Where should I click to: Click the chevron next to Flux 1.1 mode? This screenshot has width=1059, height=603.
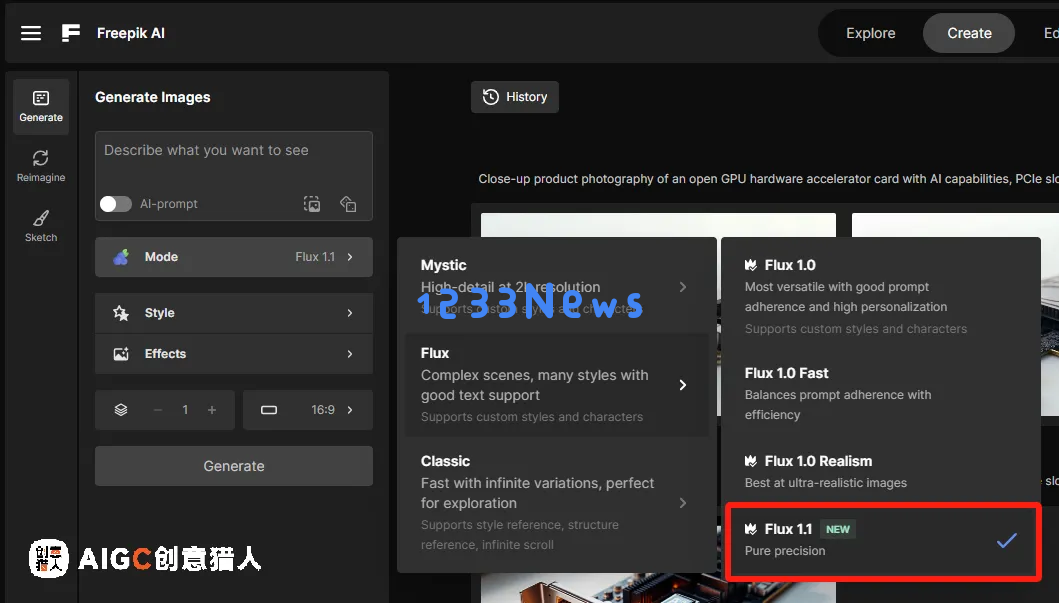pyautogui.click(x=350, y=257)
